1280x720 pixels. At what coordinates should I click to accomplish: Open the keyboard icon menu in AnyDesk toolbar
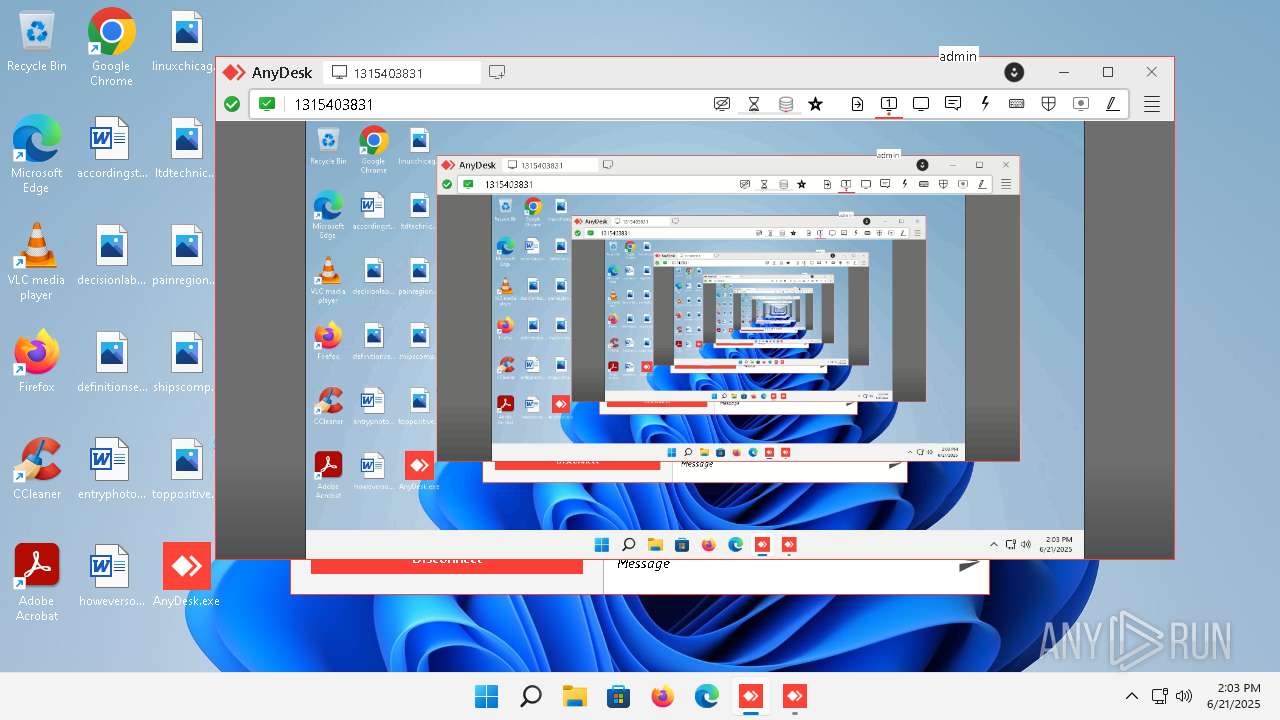click(1016, 104)
